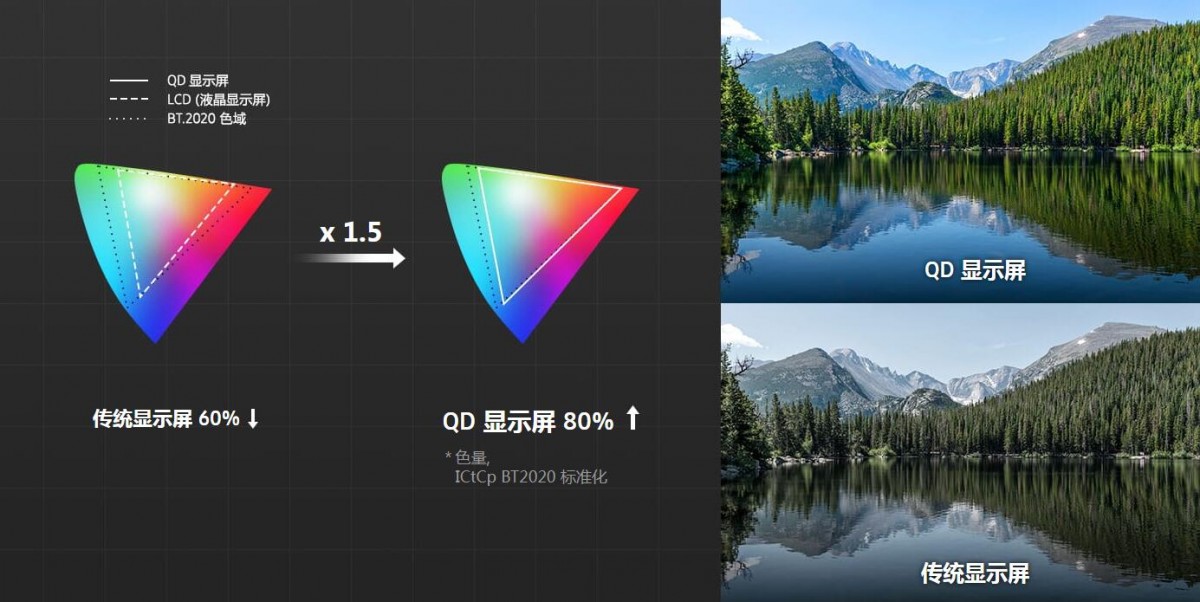Click the white arrow under x 1.5
1200x602 pixels.
(351, 258)
